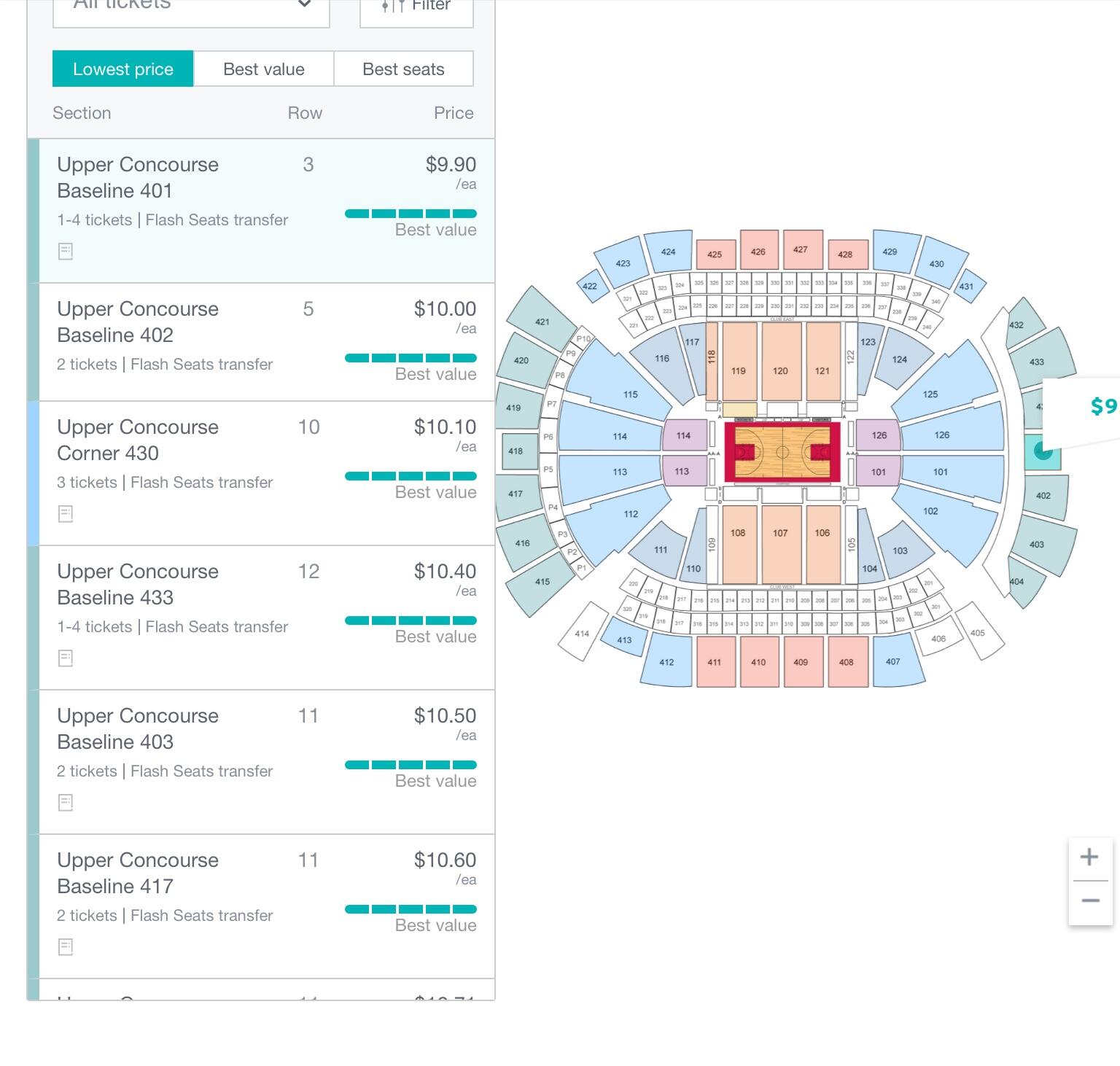Switch to the Best value tab
The image size is (1120, 1066).
pyautogui.click(x=263, y=69)
